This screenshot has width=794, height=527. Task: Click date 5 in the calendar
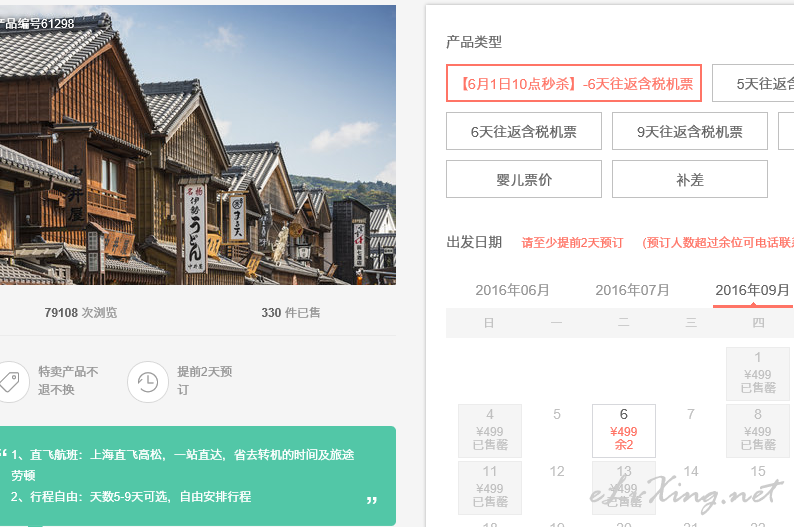point(557,415)
